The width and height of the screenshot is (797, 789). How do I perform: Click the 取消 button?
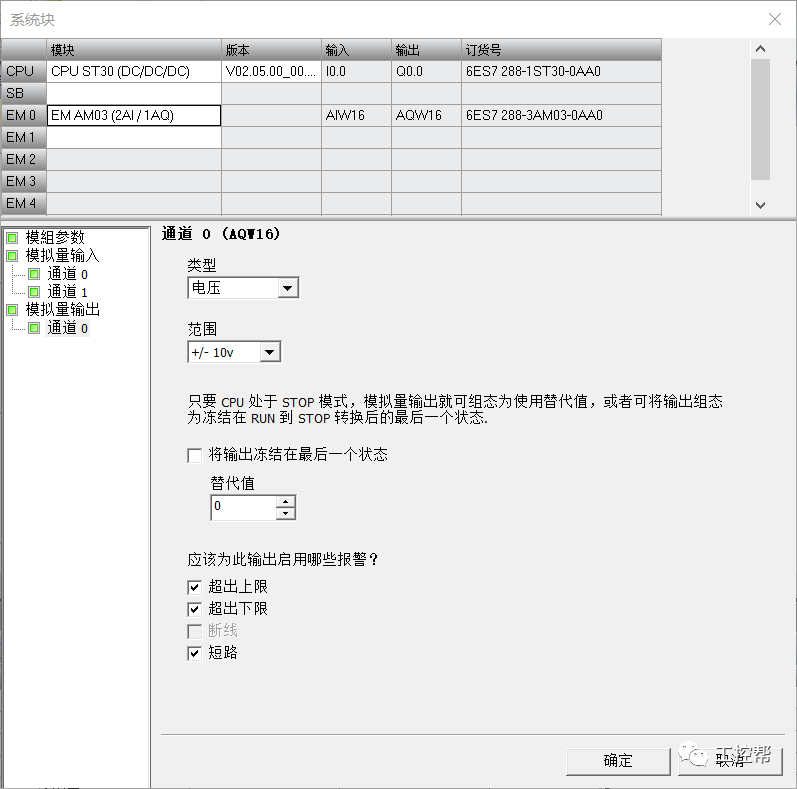point(730,761)
